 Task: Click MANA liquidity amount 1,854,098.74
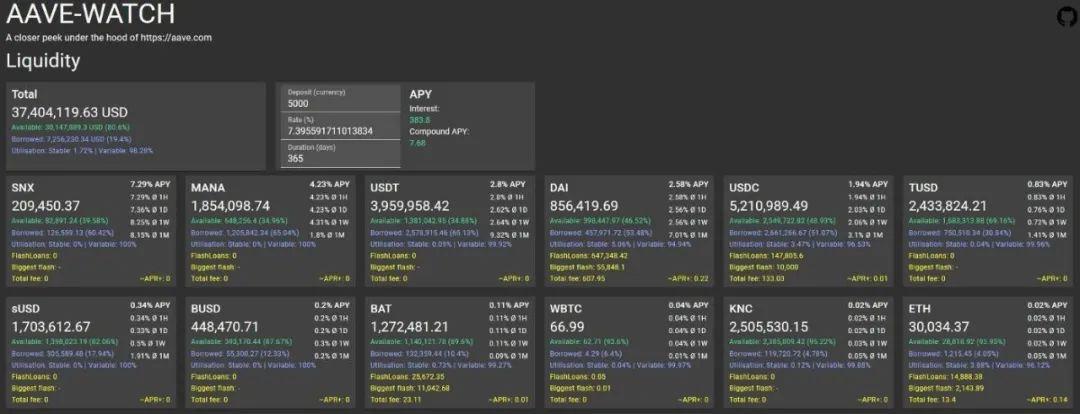[x=231, y=205]
